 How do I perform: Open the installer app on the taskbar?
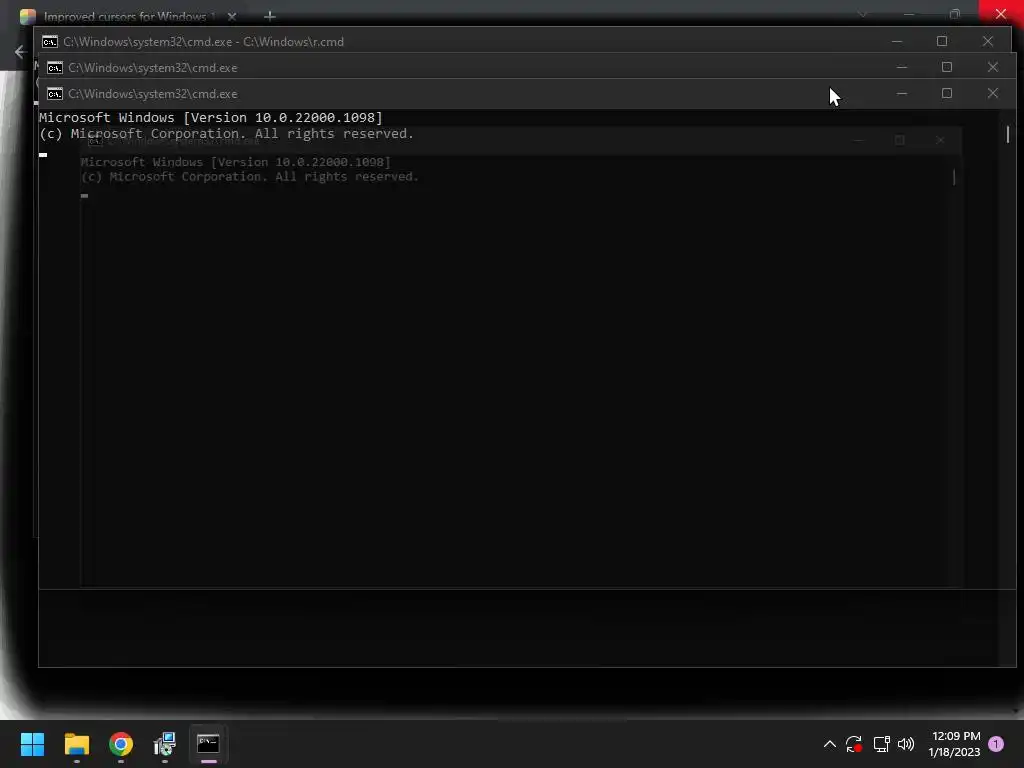click(165, 744)
